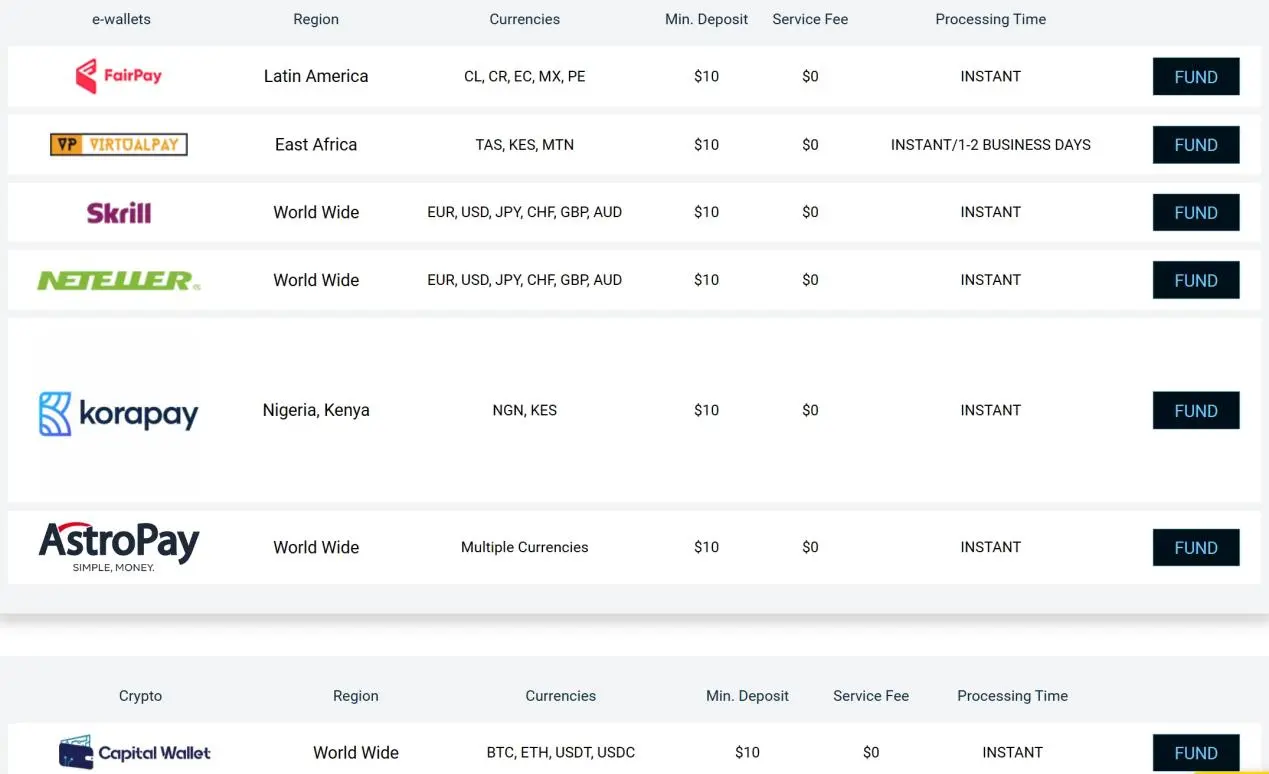Click Crypto table 'Service Fee' header
This screenshot has height=774, width=1269.
pos(871,696)
